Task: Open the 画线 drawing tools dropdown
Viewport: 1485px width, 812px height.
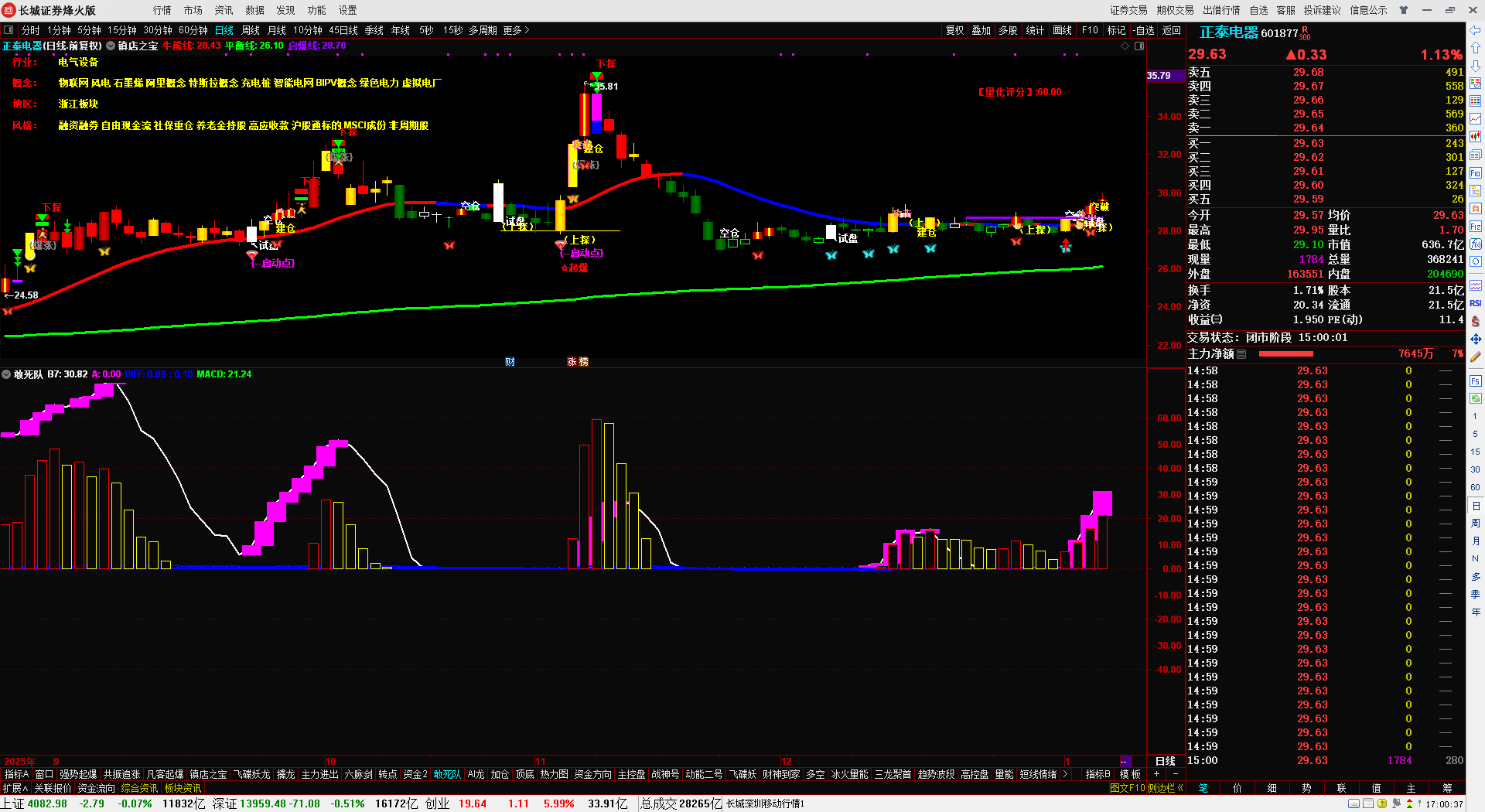Action: click(1063, 30)
